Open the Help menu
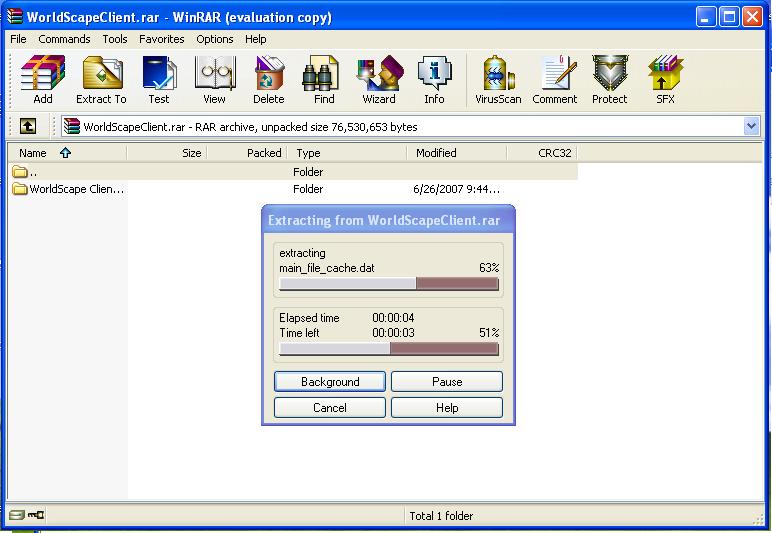 (x=256, y=39)
